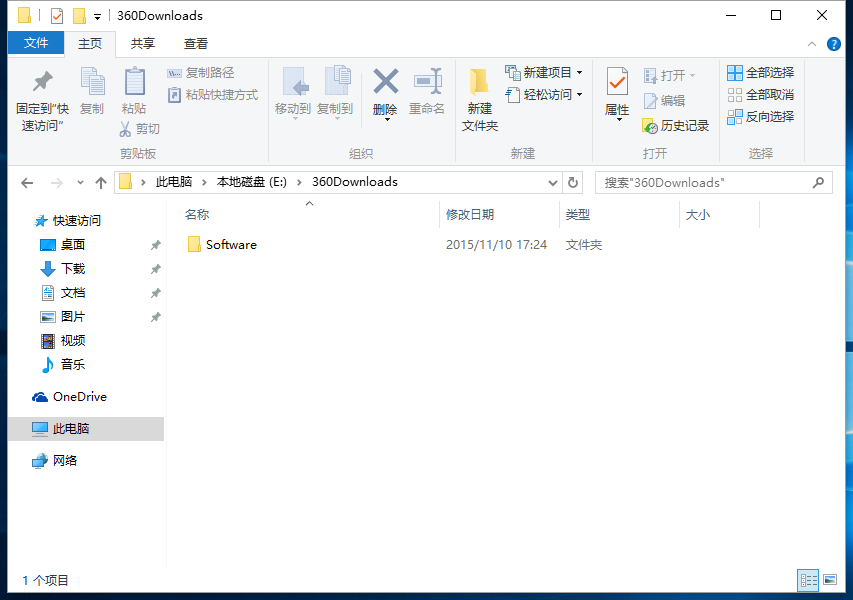The height and width of the screenshot is (600, 853).
Task: Click the 删除 delete X icon
Action: 385,83
